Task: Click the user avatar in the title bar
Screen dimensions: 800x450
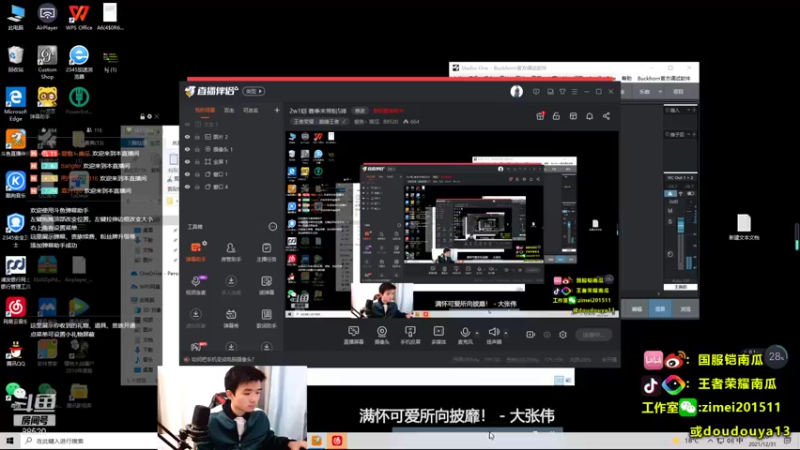Action: click(x=516, y=91)
